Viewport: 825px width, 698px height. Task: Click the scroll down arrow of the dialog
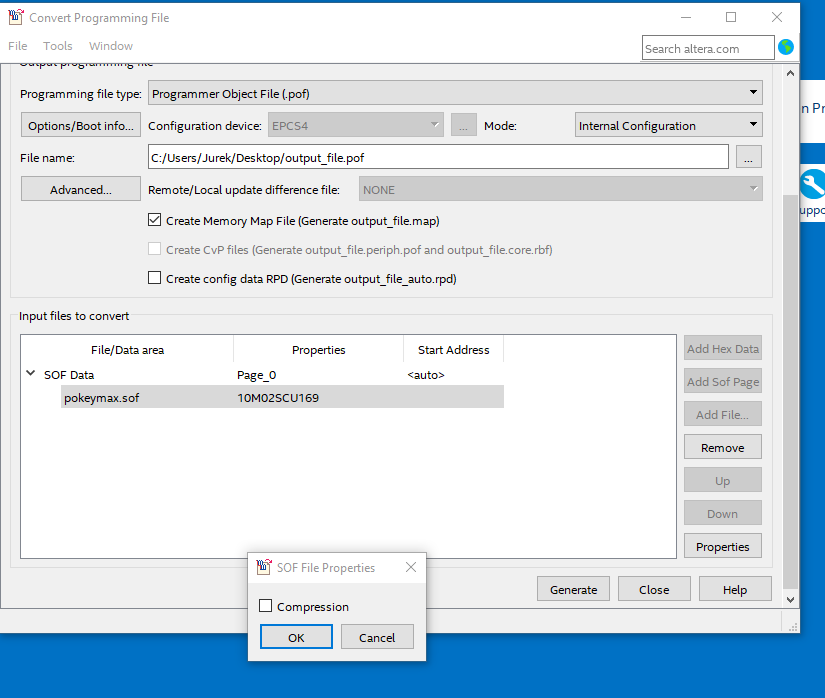pyautogui.click(x=790, y=599)
